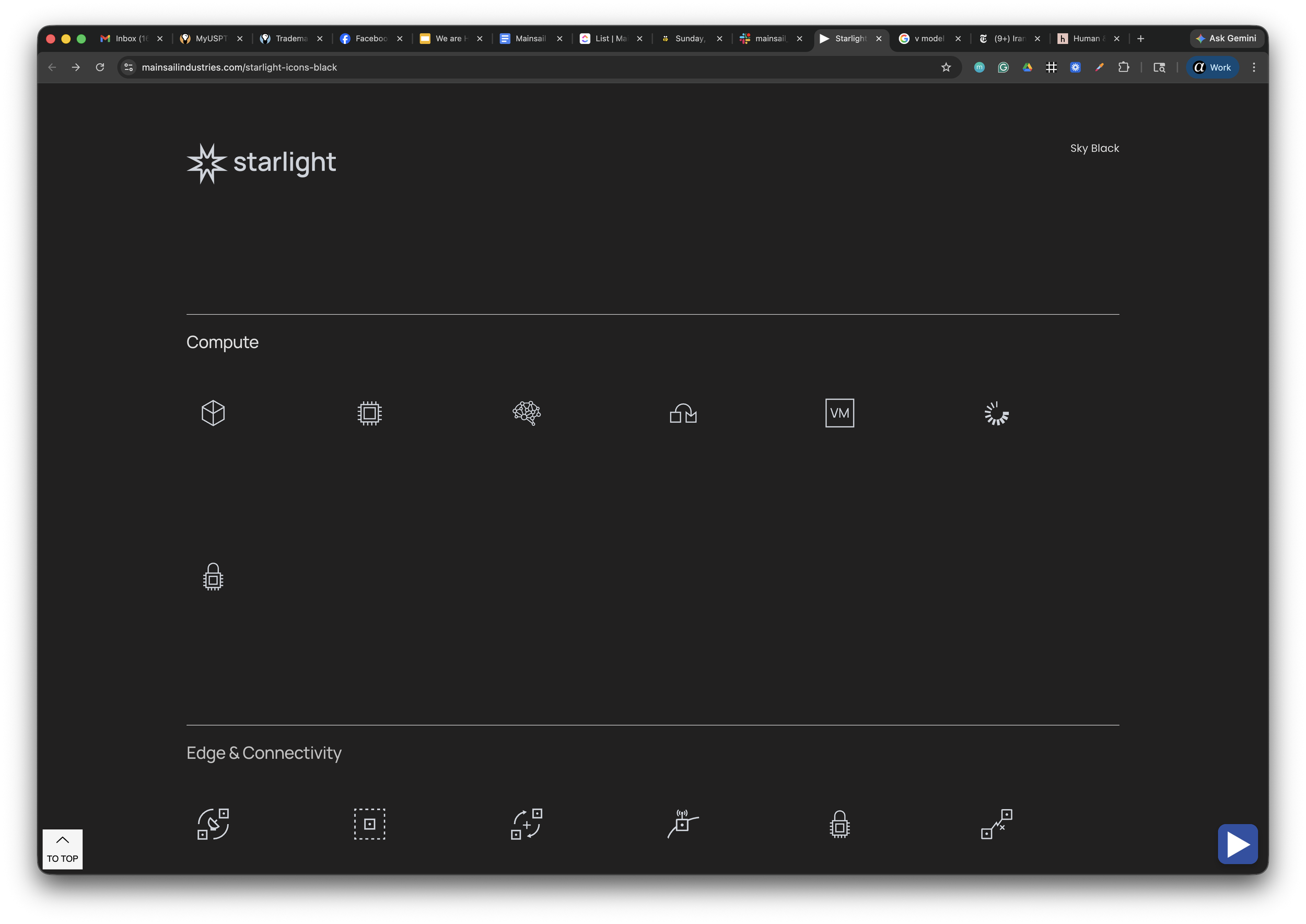This screenshot has height=924, width=1306.
Task: Select the dashed square boundary icon
Action: (x=369, y=824)
